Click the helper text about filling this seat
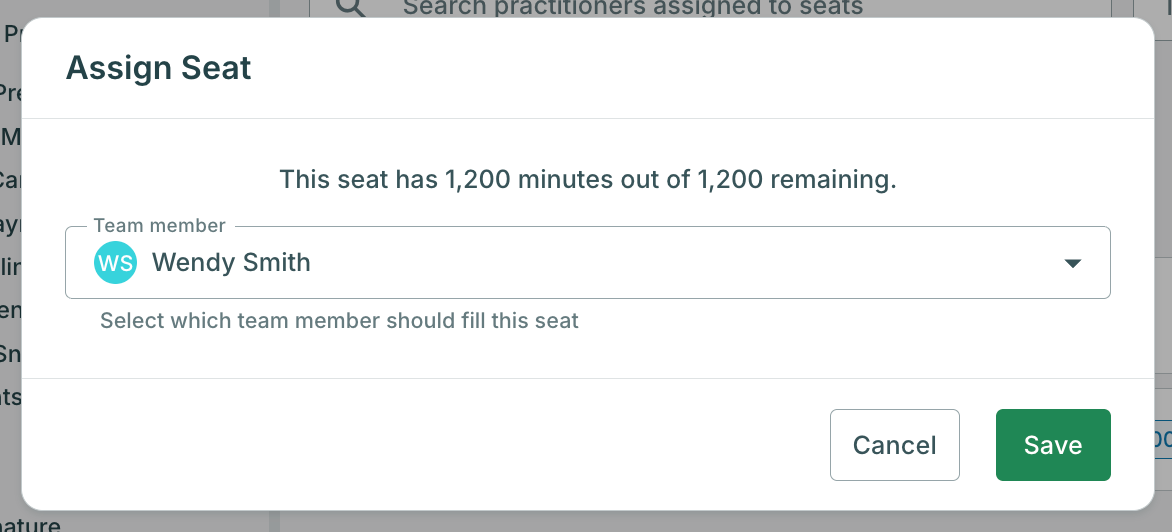 pyautogui.click(x=339, y=321)
